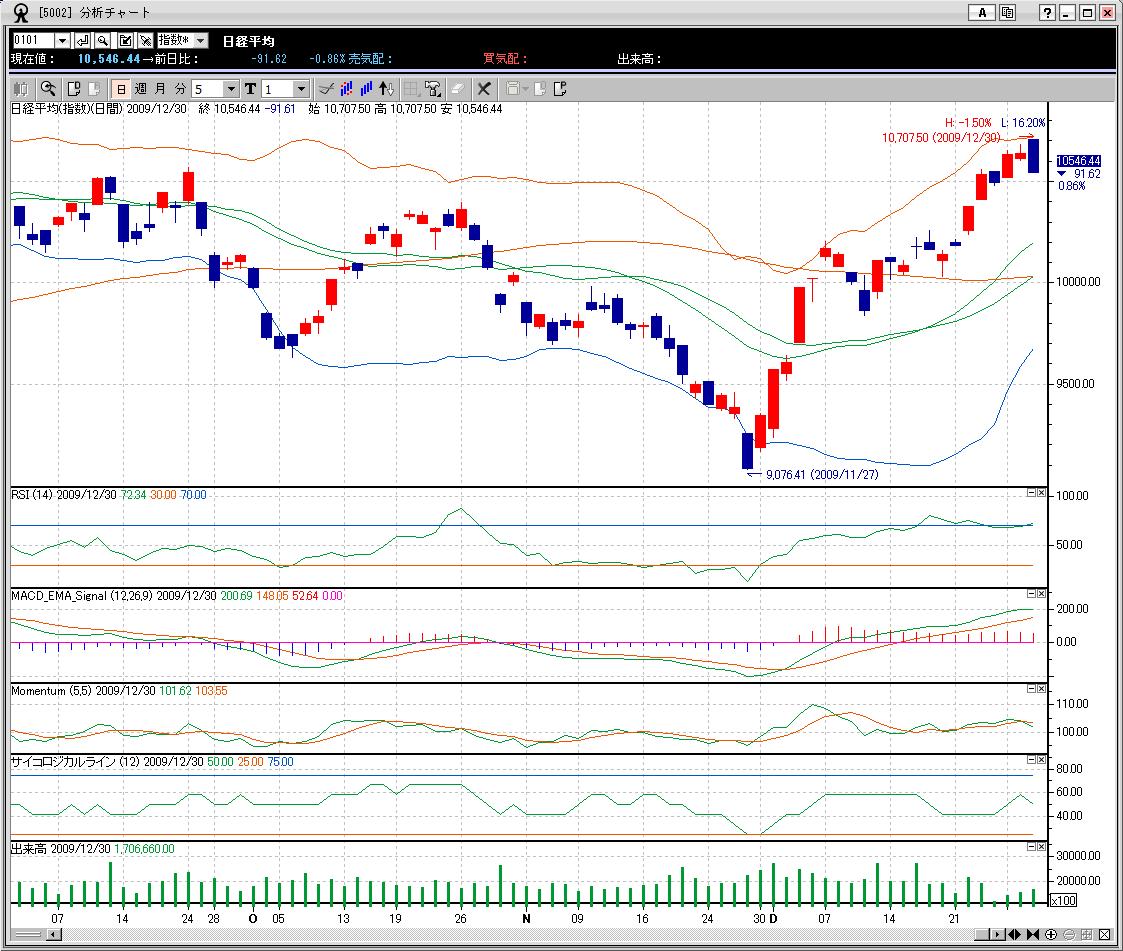1123x951 pixels.
Task: Open the stock code 0101 dropdown
Action: click(x=62, y=40)
